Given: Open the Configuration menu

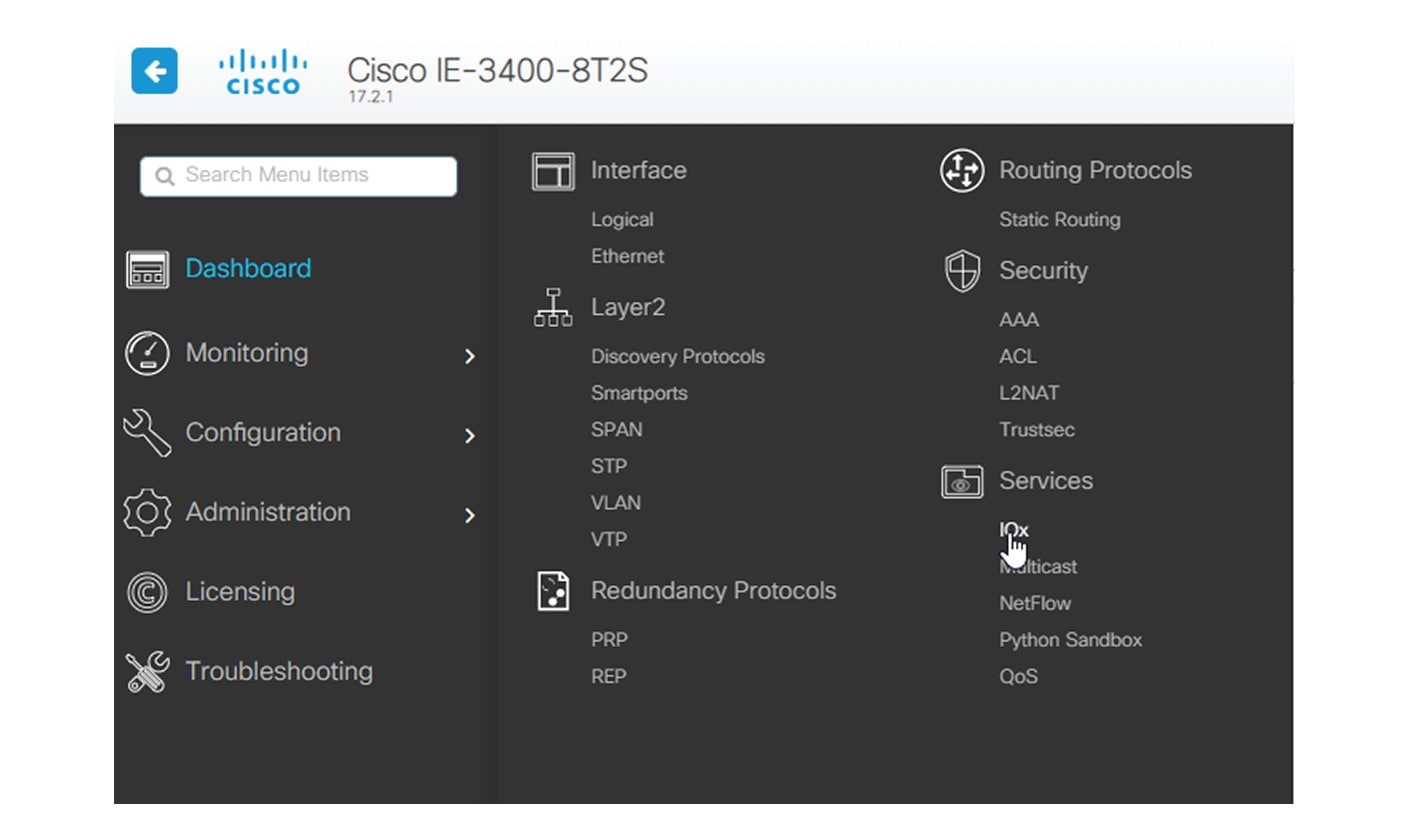Looking at the screenshot, I should click(x=263, y=432).
